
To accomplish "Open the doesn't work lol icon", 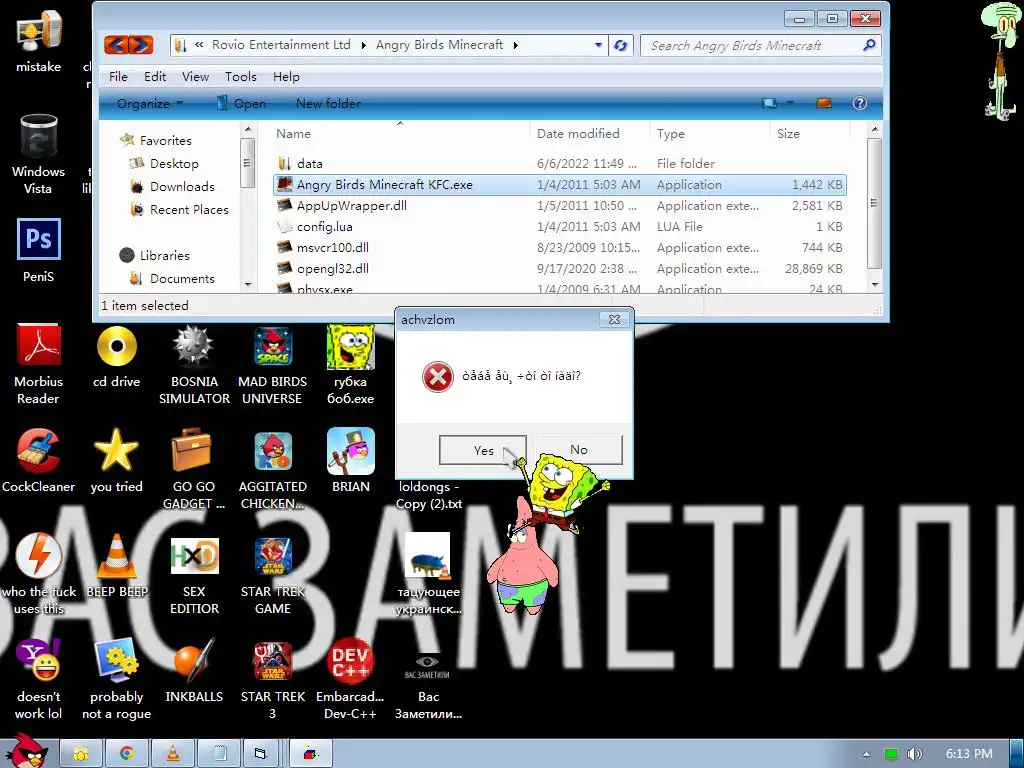I will 39,679.
